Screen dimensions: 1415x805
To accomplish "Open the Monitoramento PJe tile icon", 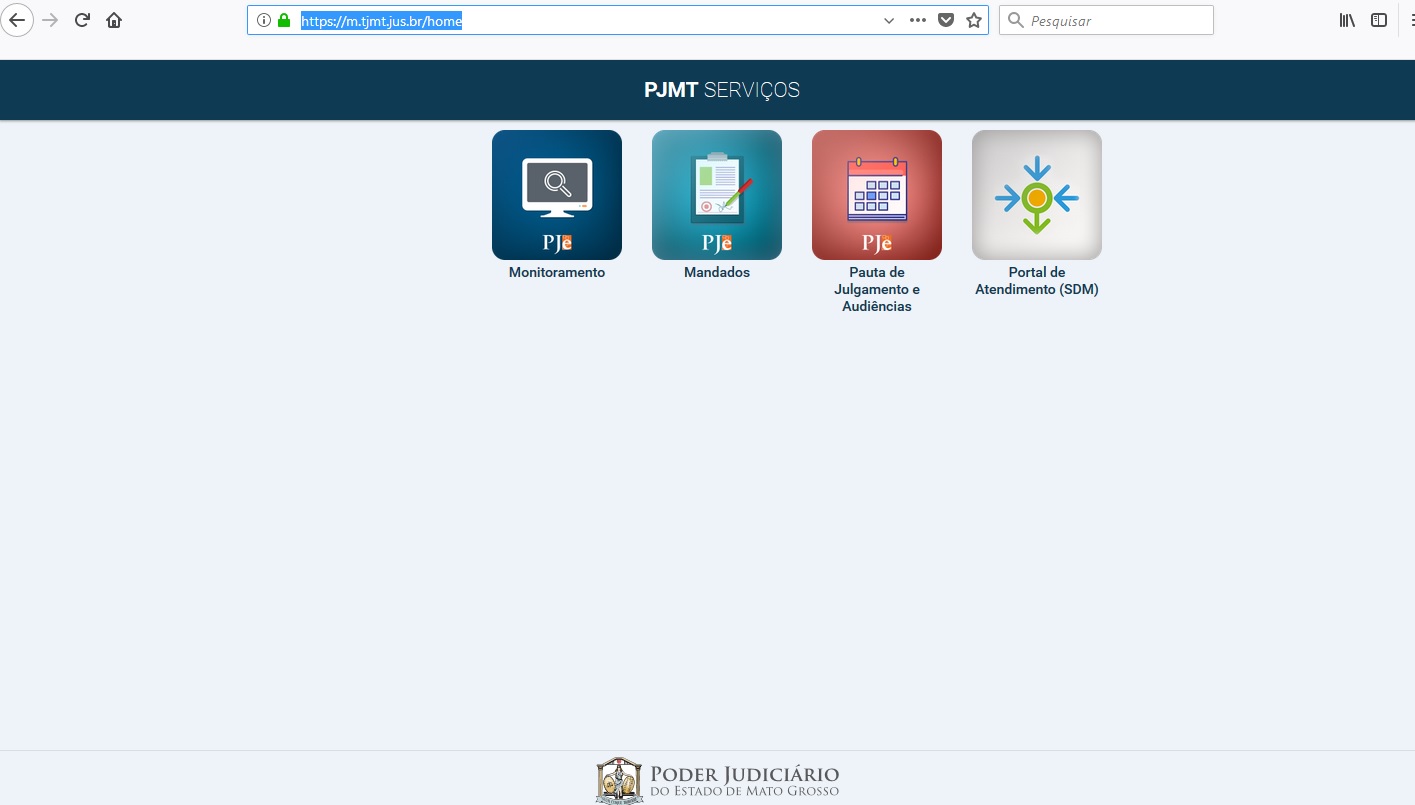I will pos(557,195).
